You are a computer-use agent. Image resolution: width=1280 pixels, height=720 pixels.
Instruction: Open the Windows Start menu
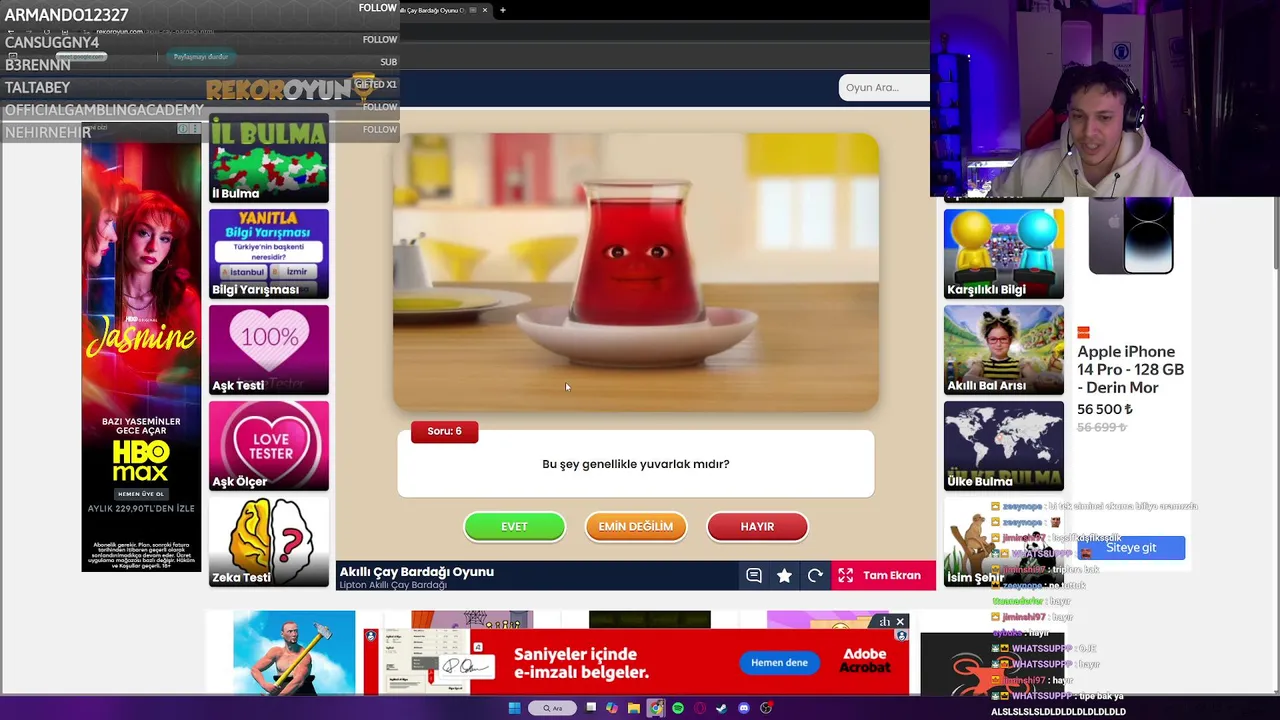coord(514,708)
